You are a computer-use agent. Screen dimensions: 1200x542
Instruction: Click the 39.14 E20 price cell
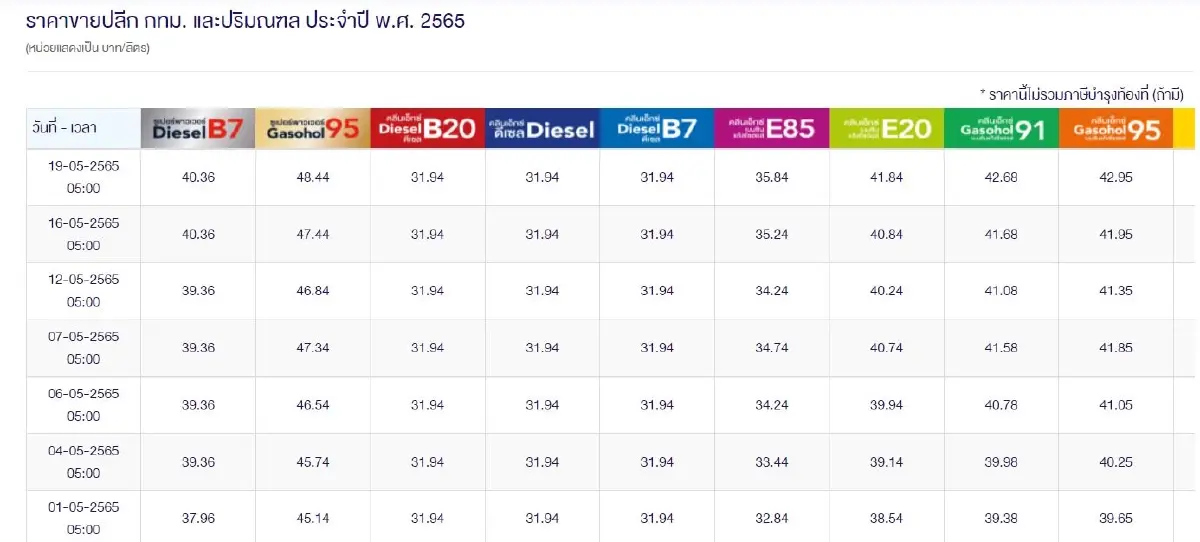click(887, 462)
